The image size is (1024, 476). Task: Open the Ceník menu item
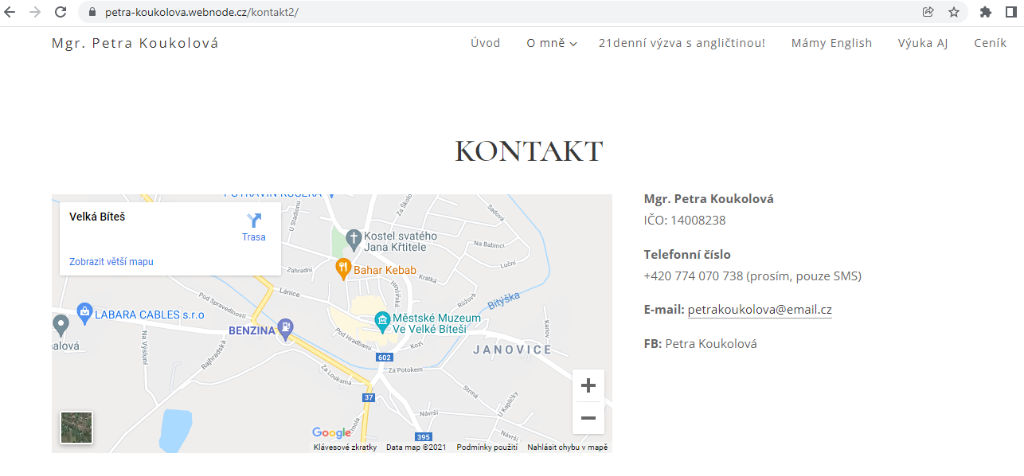pos(990,43)
